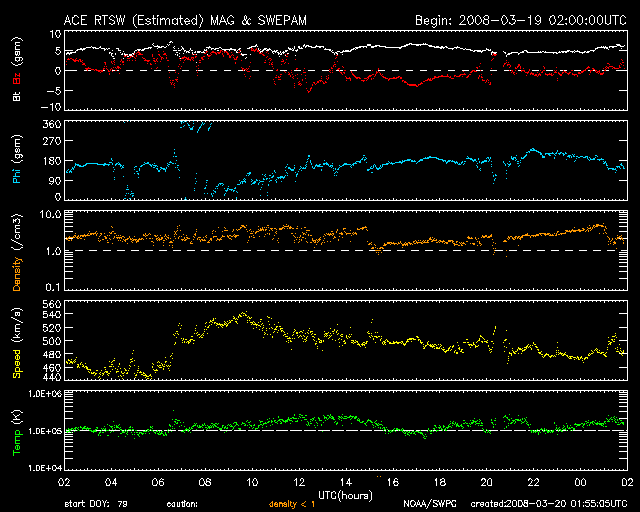The width and height of the screenshot is (640, 512).
Task: Click the 'start DOY: 79' footer text
Action: (96, 504)
